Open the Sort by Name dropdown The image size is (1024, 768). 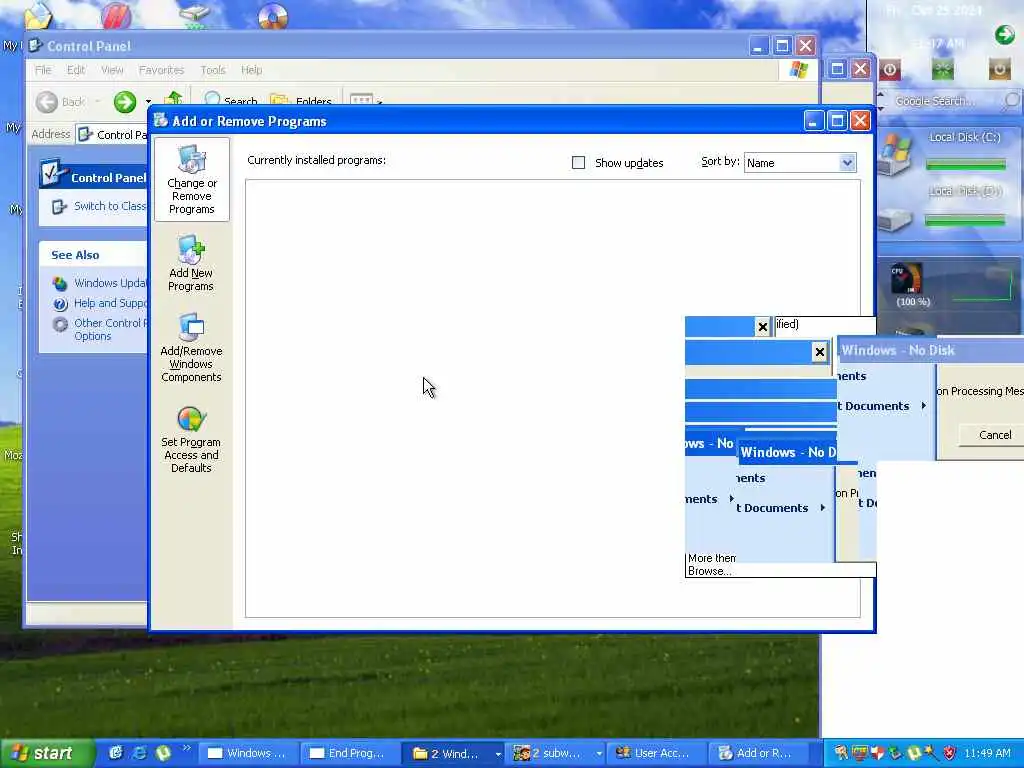[x=800, y=163]
